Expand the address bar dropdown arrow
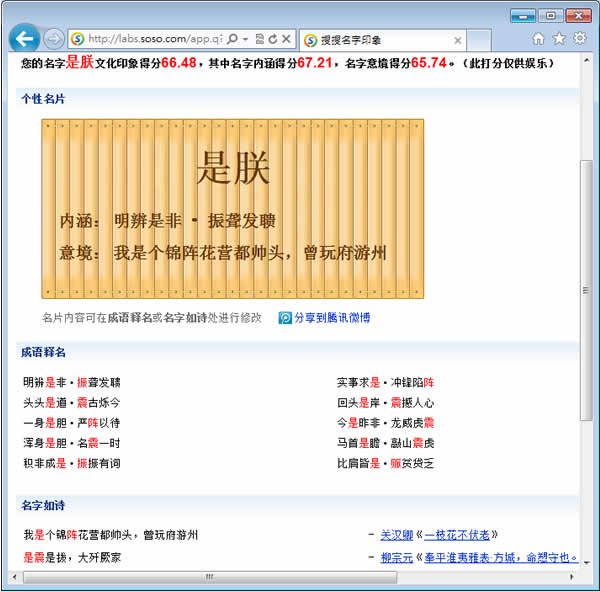This screenshot has height=592, width=600. pyautogui.click(x=245, y=39)
